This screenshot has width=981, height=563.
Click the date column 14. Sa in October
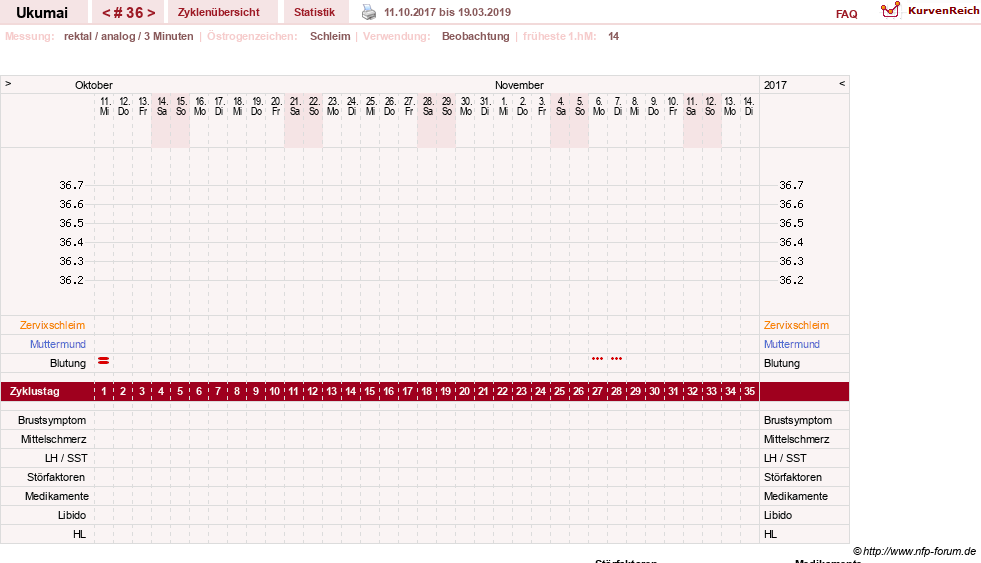coord(162,106)
